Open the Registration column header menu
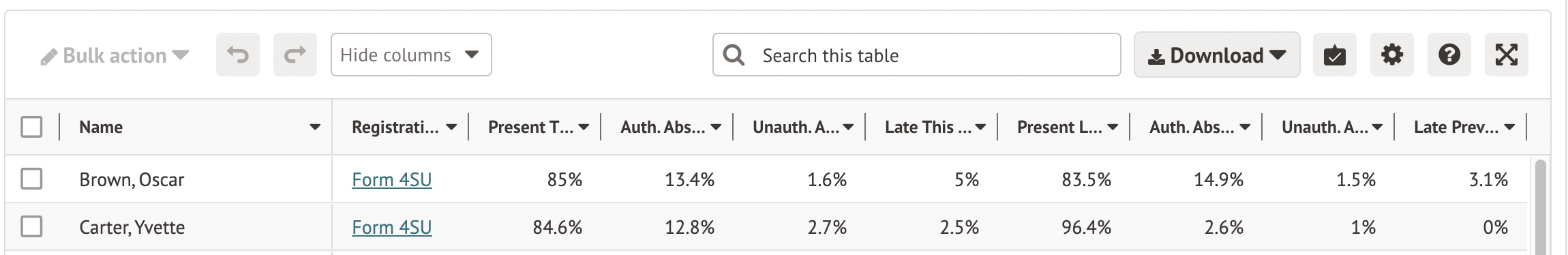The height and width of the screenshot is (255, 1568). point(451,127)
